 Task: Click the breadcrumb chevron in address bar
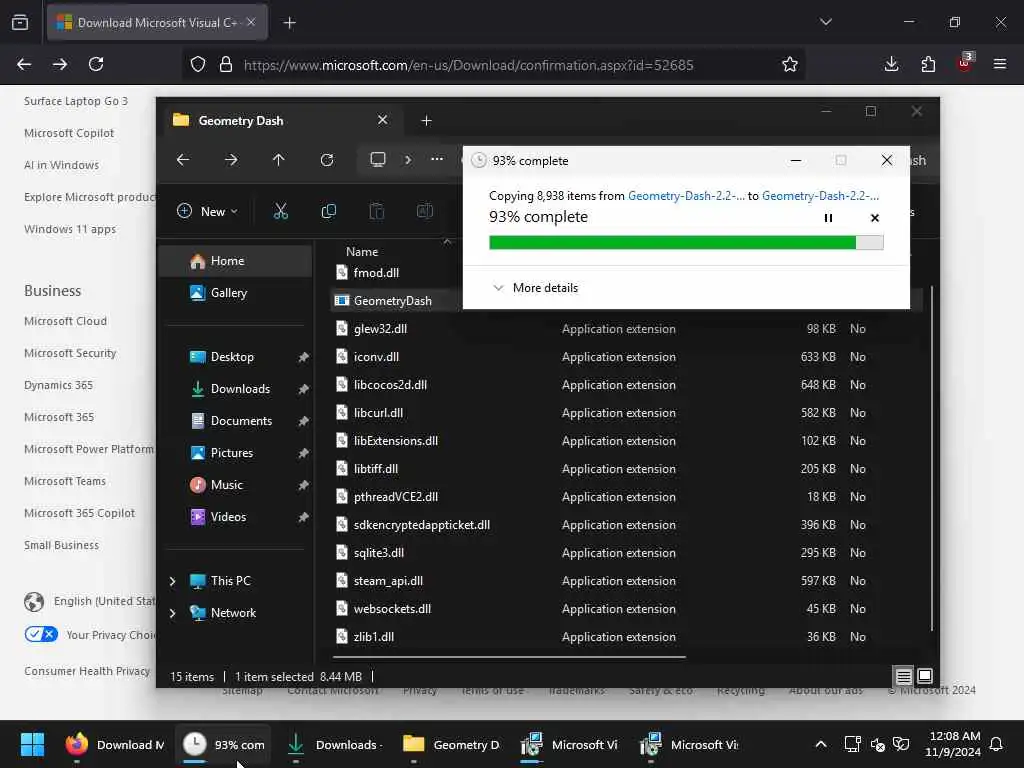[408, 159]
